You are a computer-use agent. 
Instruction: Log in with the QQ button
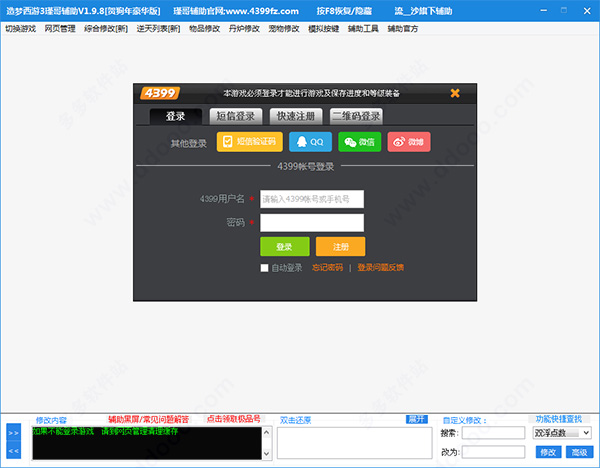[310, 142]
